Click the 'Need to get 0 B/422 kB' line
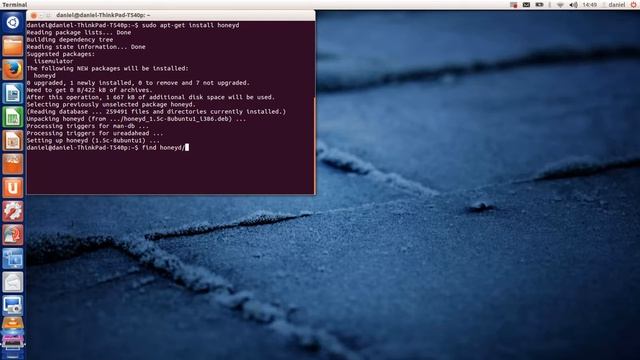Screen dimensions: 640x360 tap(89, 90)
